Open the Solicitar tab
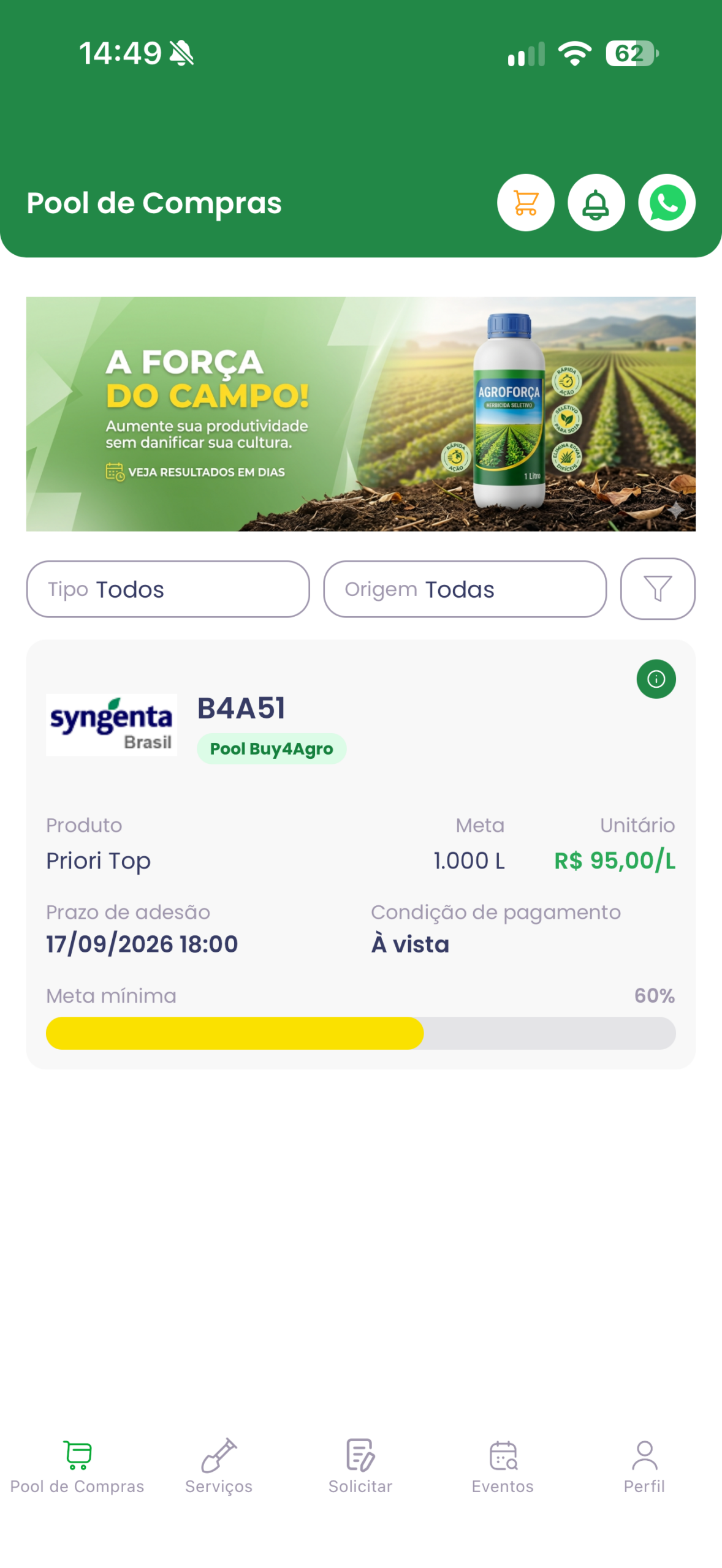The image size is (722, 1568). click(360, 1466)
